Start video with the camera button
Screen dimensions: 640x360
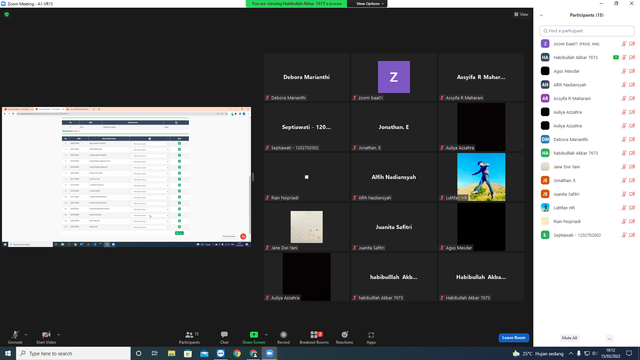tap(46, 337)
